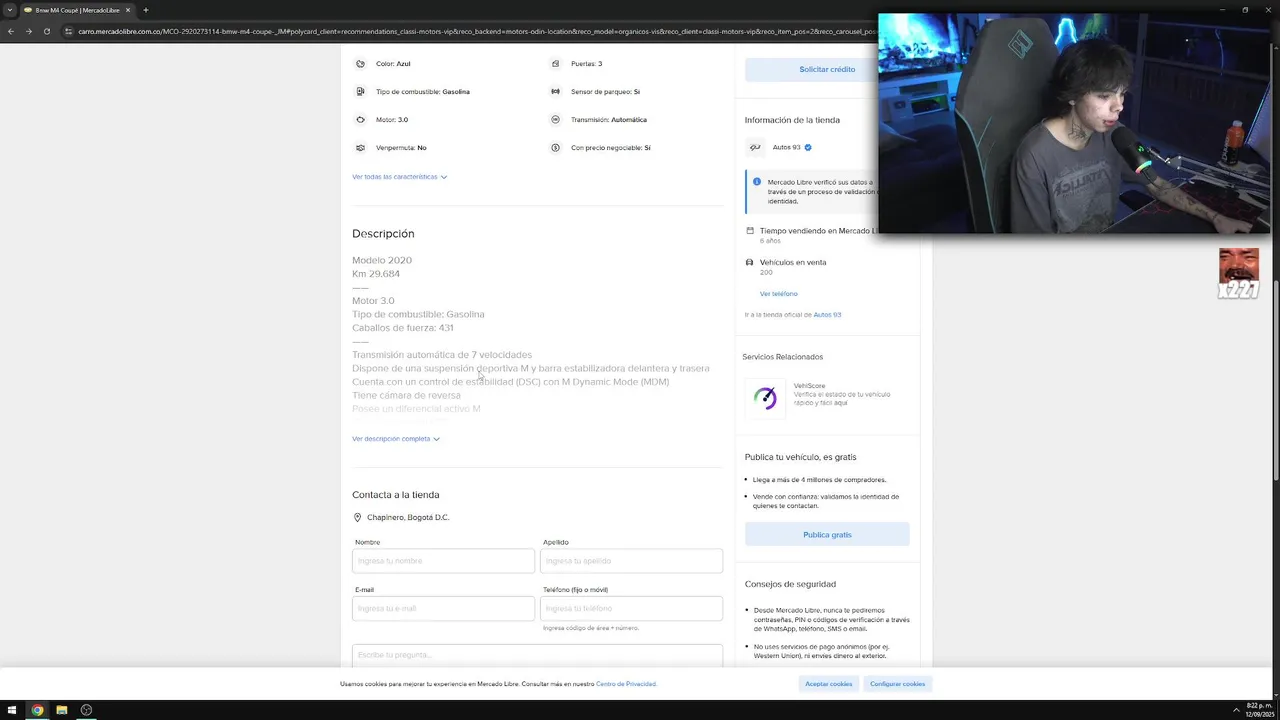Click the E-mail input field

click(443, 608)
